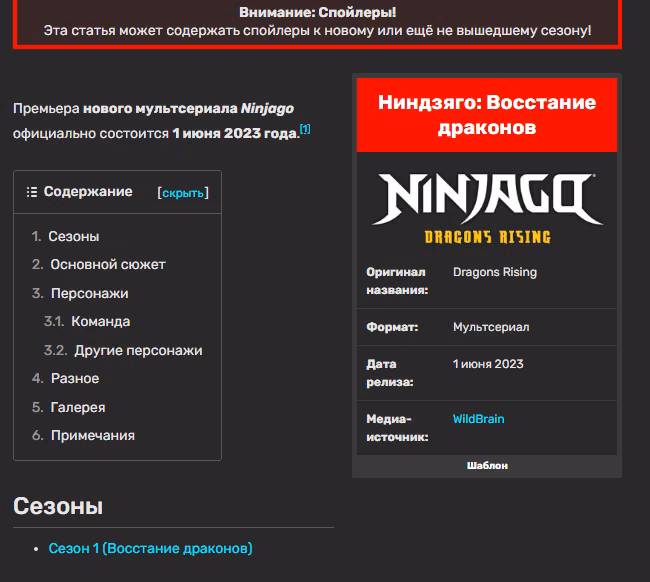650x582 pixels.
Task: Select the Dragons Rising original name value
Action: point(495,272)
